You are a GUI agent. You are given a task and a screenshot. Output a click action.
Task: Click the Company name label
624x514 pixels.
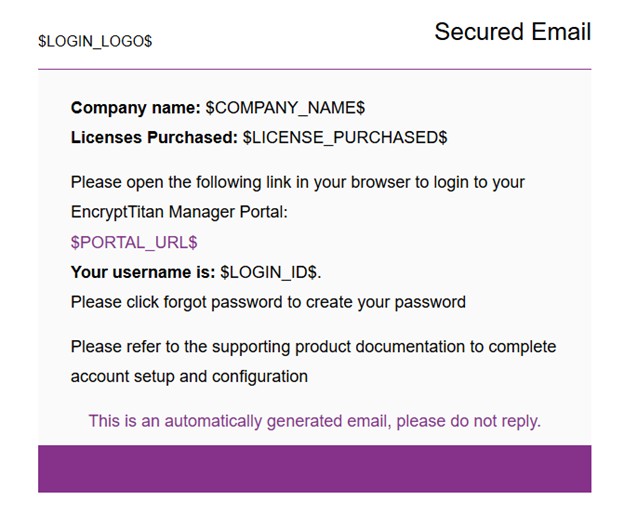(x=136, y=108)
